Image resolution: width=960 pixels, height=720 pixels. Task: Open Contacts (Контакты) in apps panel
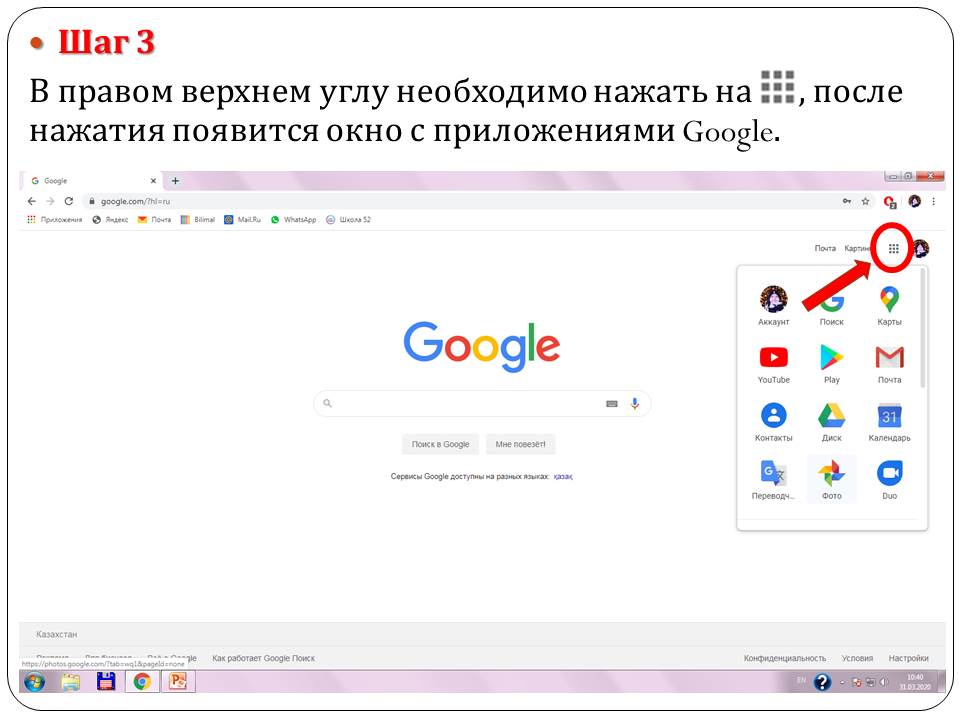coord(773,416)
